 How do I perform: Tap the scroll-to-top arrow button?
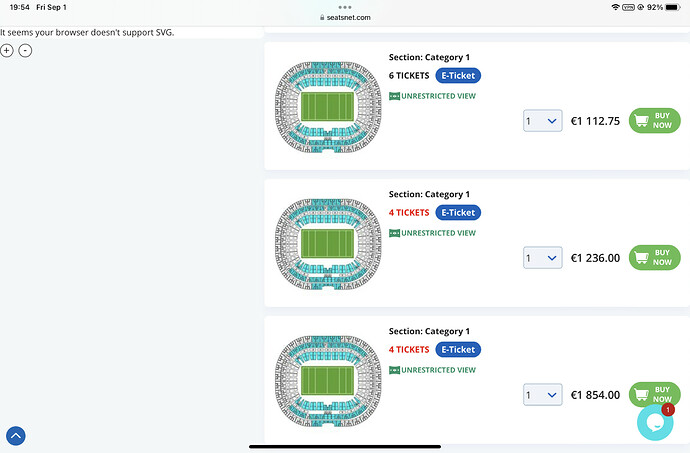click(x=16, y=436)
